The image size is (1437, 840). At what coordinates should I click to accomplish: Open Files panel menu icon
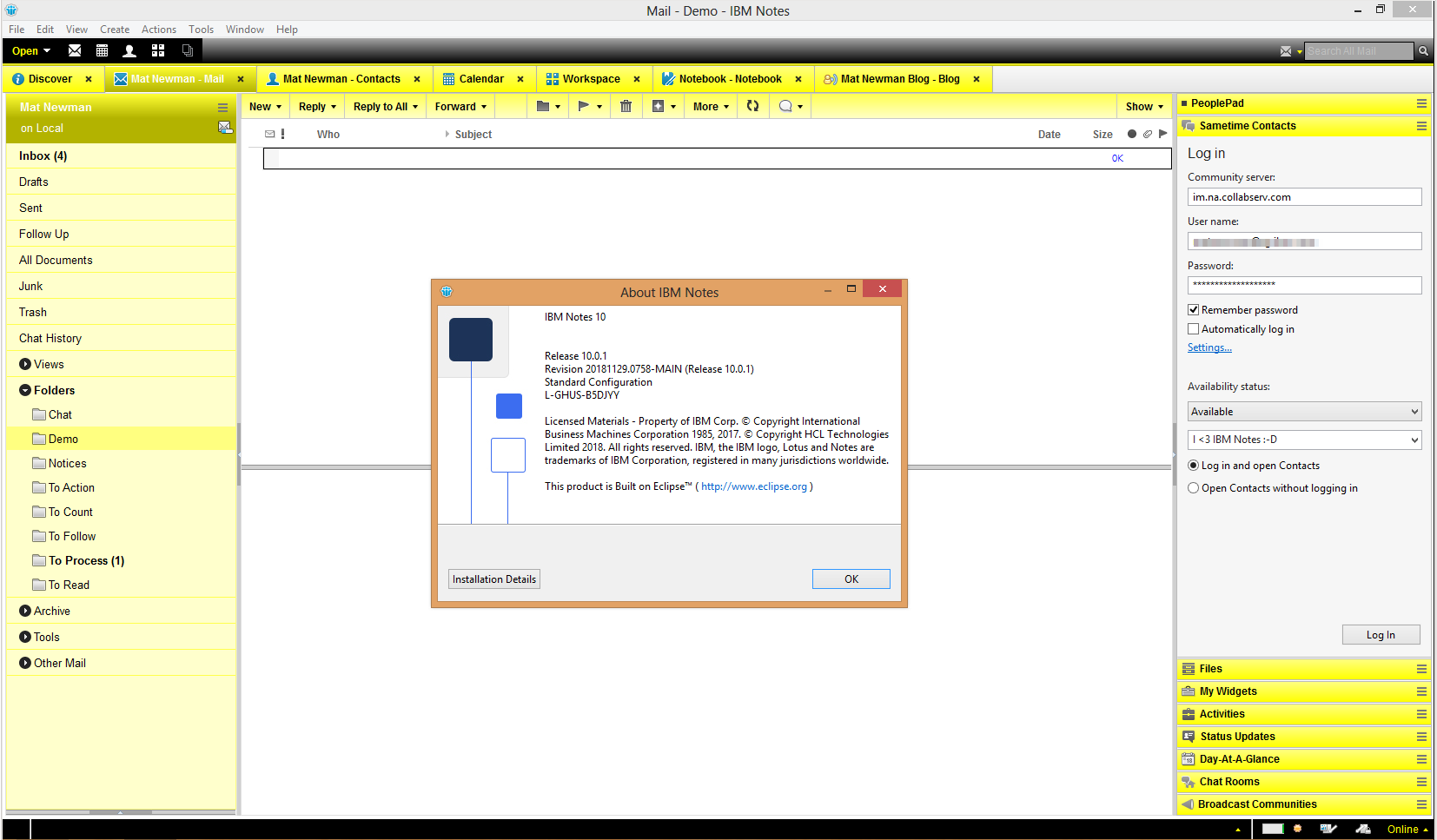point(1421,669)
